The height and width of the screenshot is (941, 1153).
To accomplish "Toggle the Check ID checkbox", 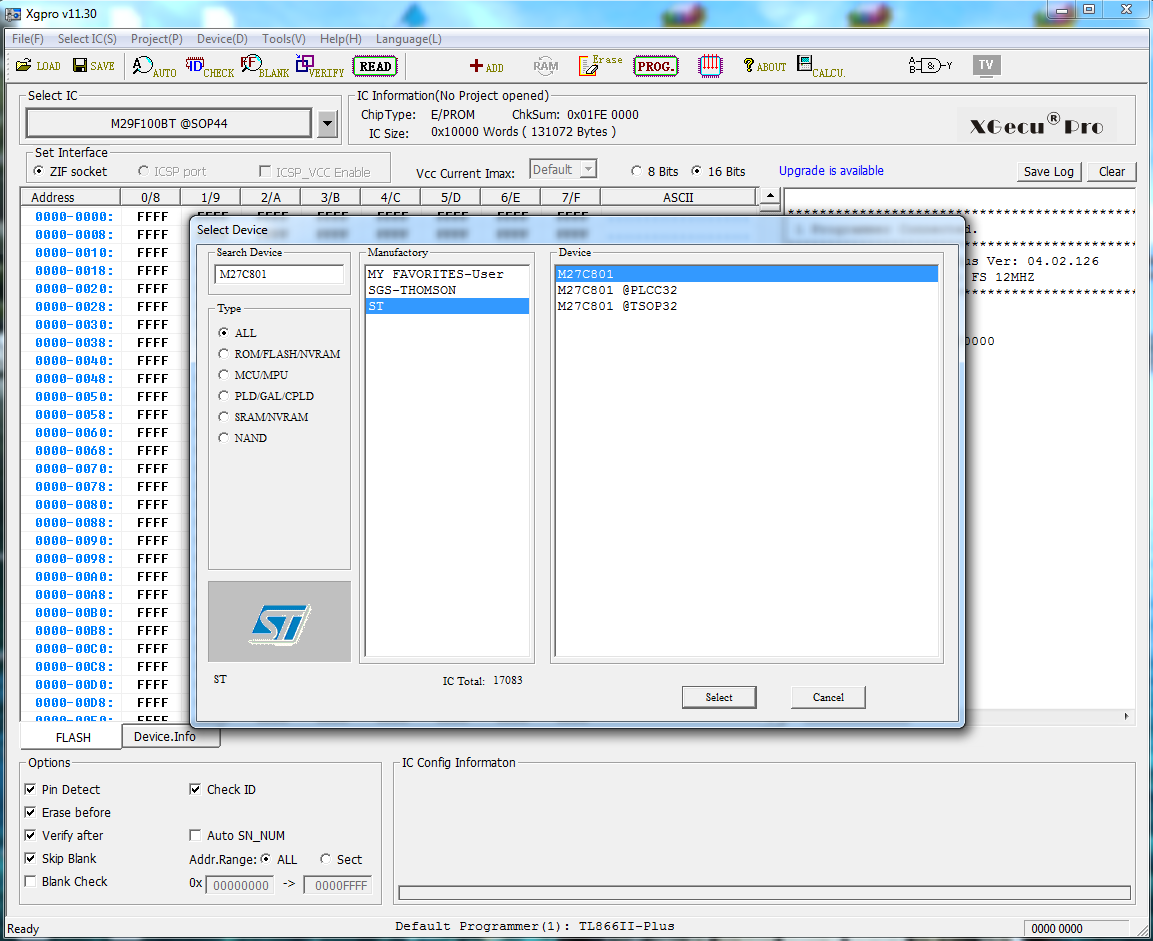I will click(x=195, y=789).
